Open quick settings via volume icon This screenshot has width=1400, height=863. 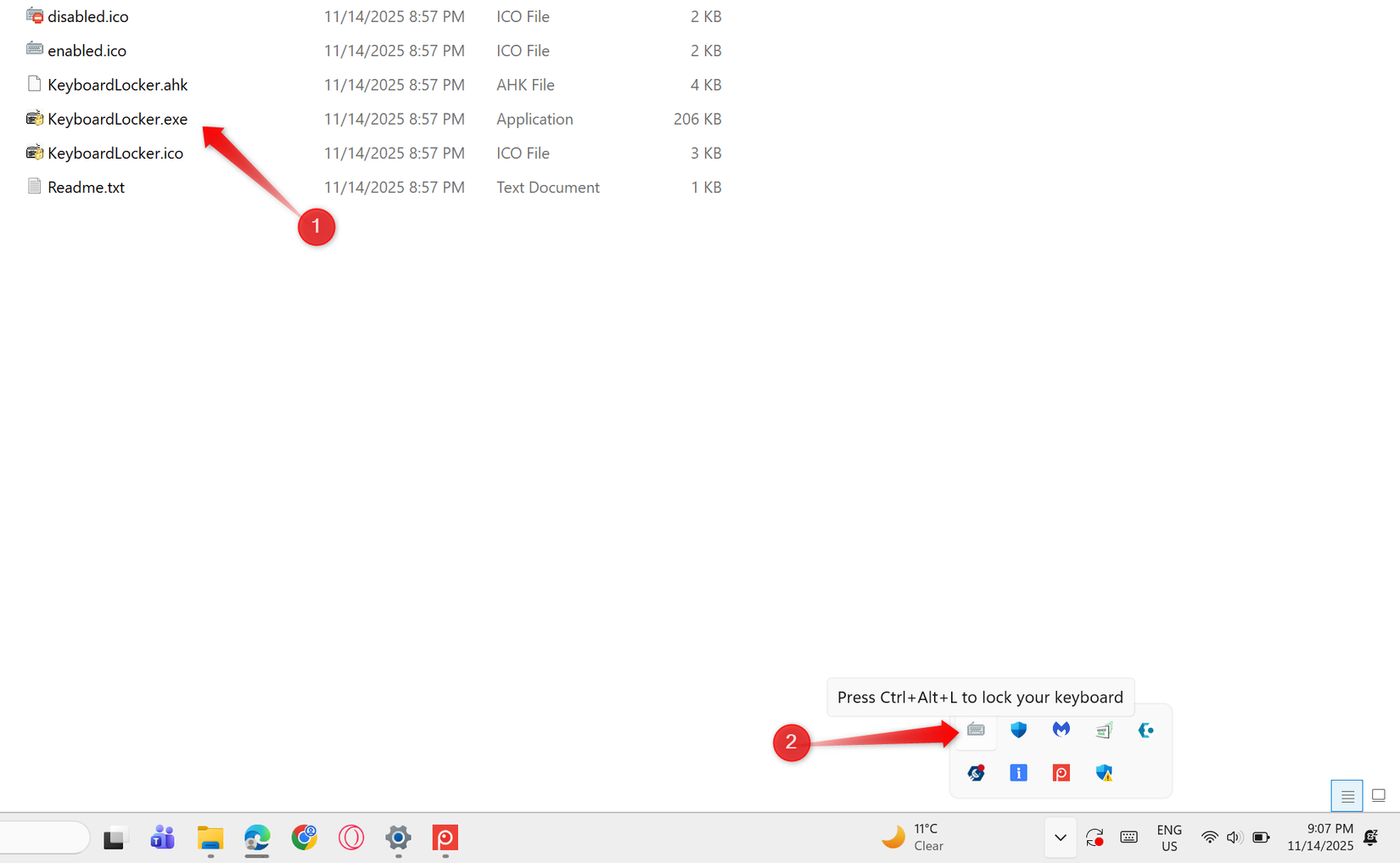click(1234, 838)
